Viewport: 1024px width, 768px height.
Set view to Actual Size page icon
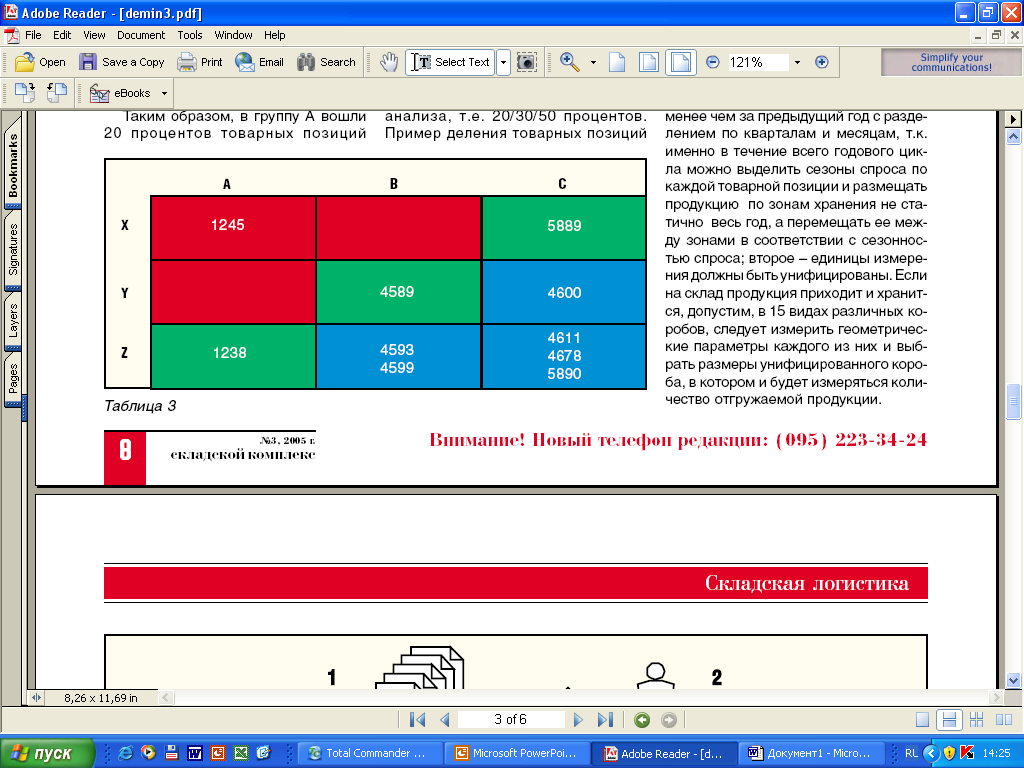point(617,62)
